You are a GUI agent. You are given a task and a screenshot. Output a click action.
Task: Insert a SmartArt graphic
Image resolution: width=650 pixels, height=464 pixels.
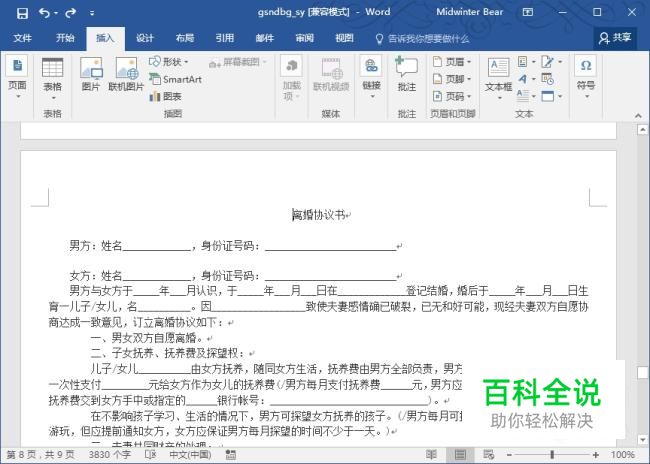(x=175, y=79)
